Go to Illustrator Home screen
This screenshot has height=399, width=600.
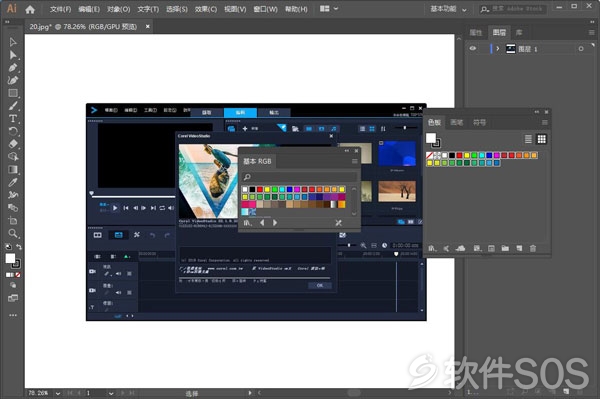click(x=30, y=9)
